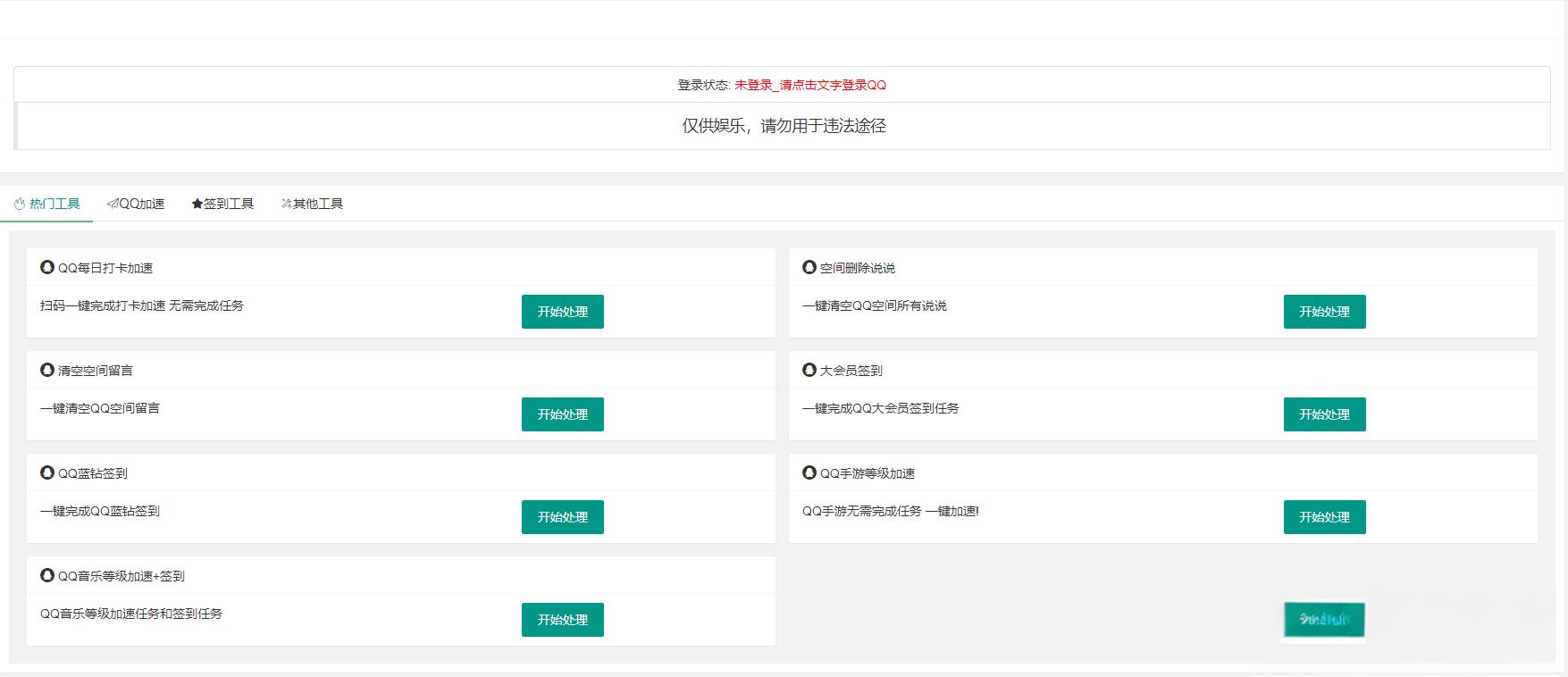
Task: Start 清空空间留言 with its 开始处理 button
Action: click(x=563, y=414)
